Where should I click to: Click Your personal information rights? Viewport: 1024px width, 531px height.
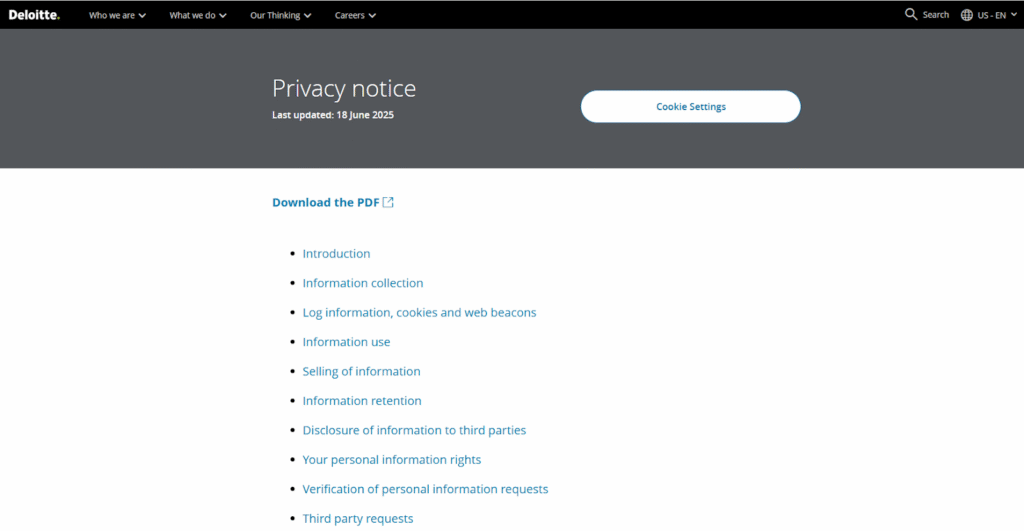coord(392,460)
